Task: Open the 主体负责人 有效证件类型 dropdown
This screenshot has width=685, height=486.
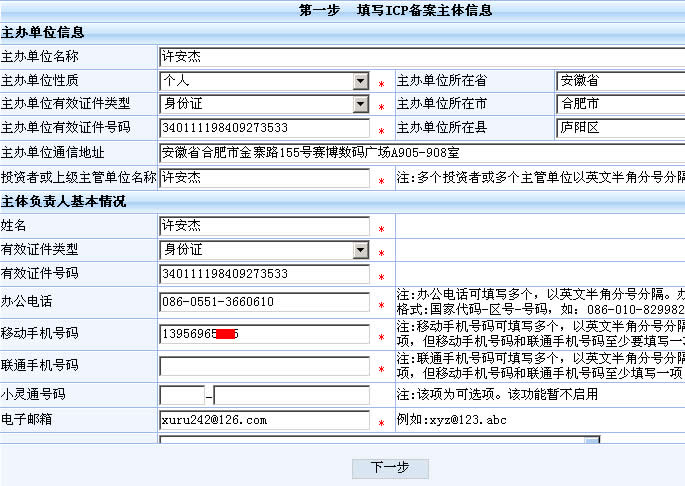Action: pos(264,250)
